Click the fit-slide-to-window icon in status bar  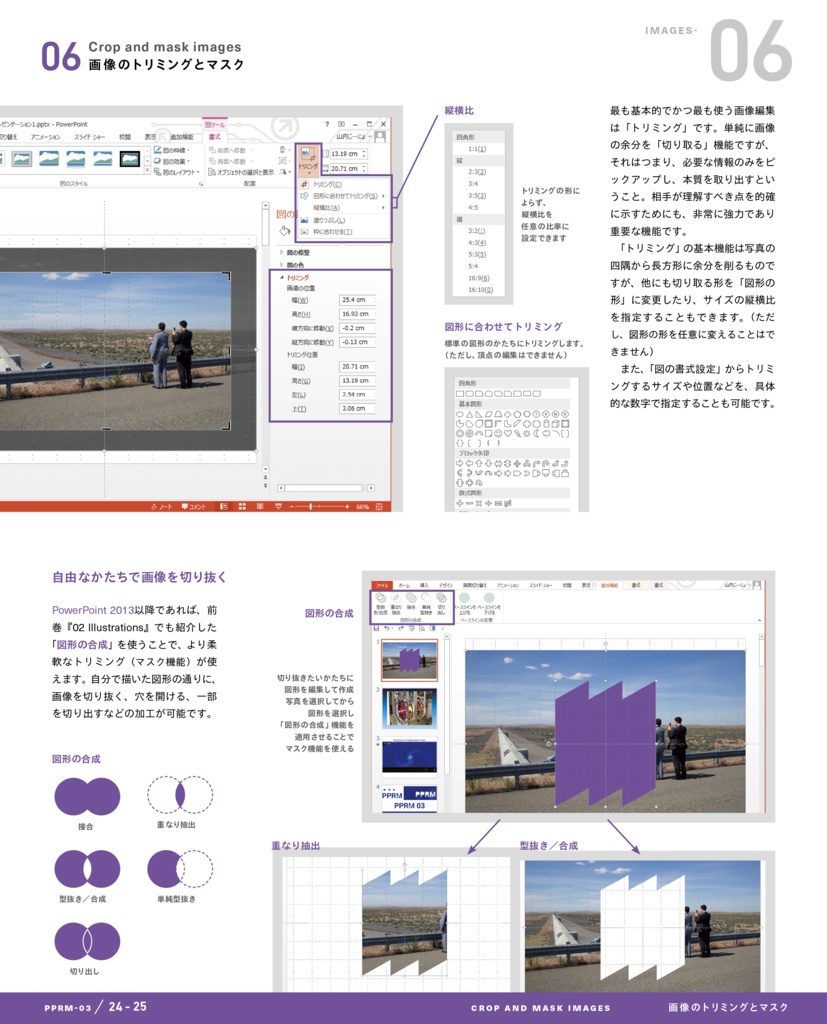pyautogui.click(x=379, y=506)
